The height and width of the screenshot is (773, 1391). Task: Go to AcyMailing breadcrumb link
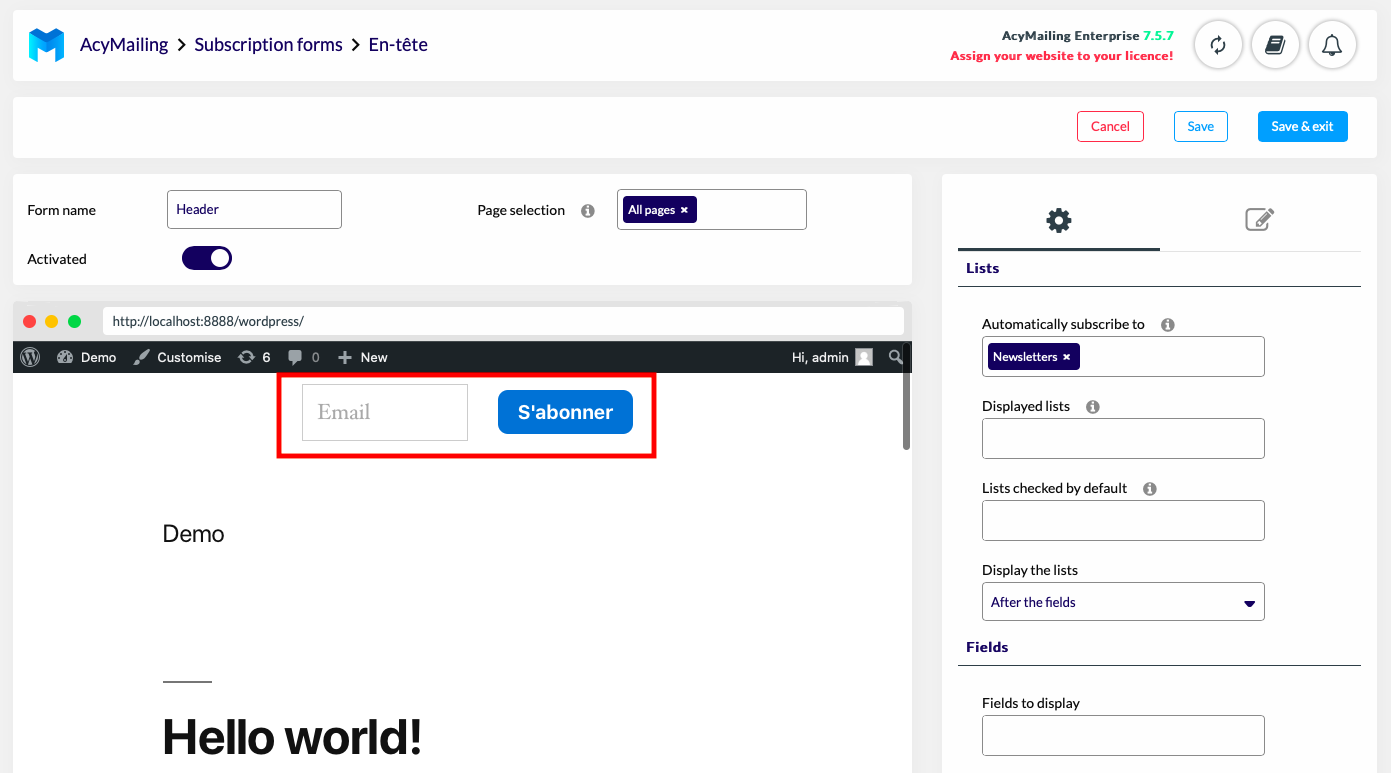coord(124,45)
